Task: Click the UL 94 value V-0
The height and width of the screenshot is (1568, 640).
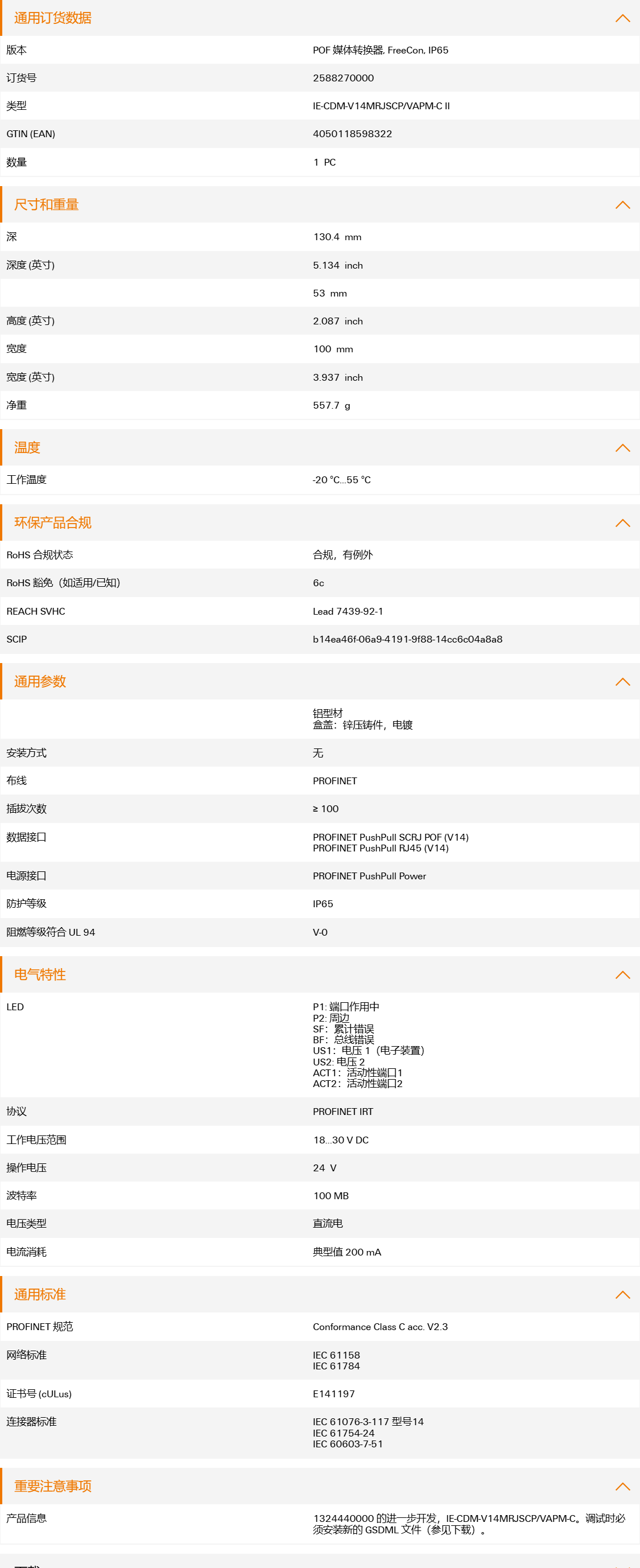Action: pos(320,932)
